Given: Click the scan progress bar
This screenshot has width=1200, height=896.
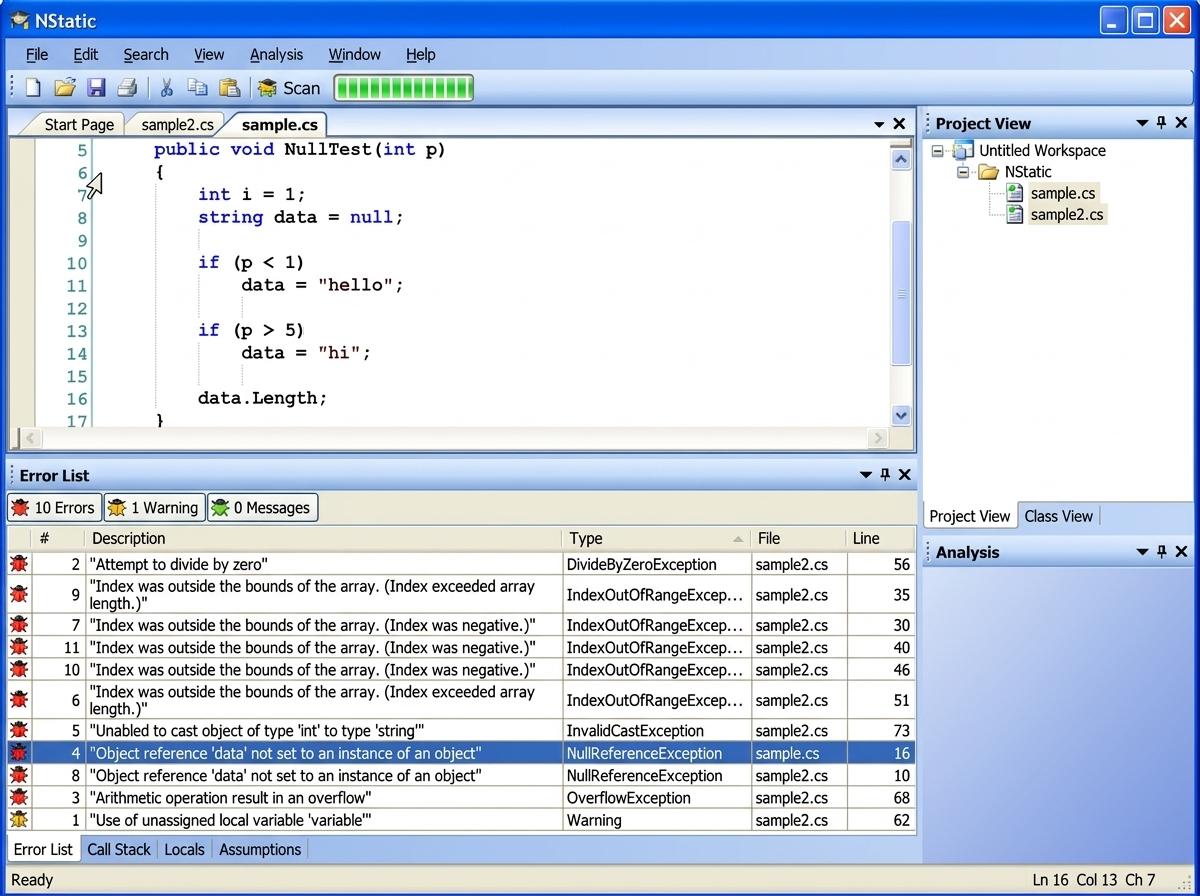Looking at the screenshot, I should pos(403,88).
